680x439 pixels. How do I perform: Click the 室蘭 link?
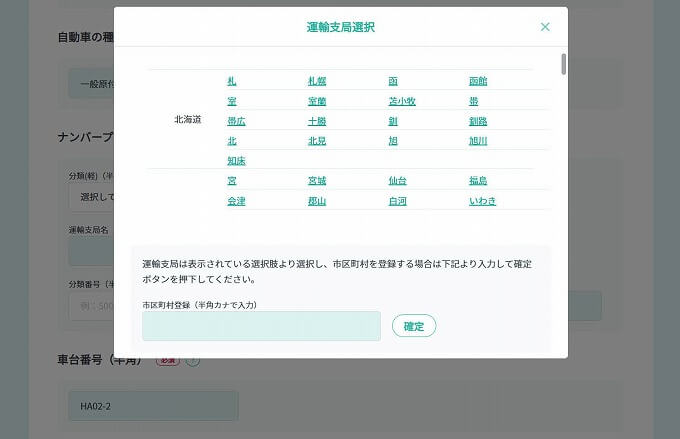[317, 101]
